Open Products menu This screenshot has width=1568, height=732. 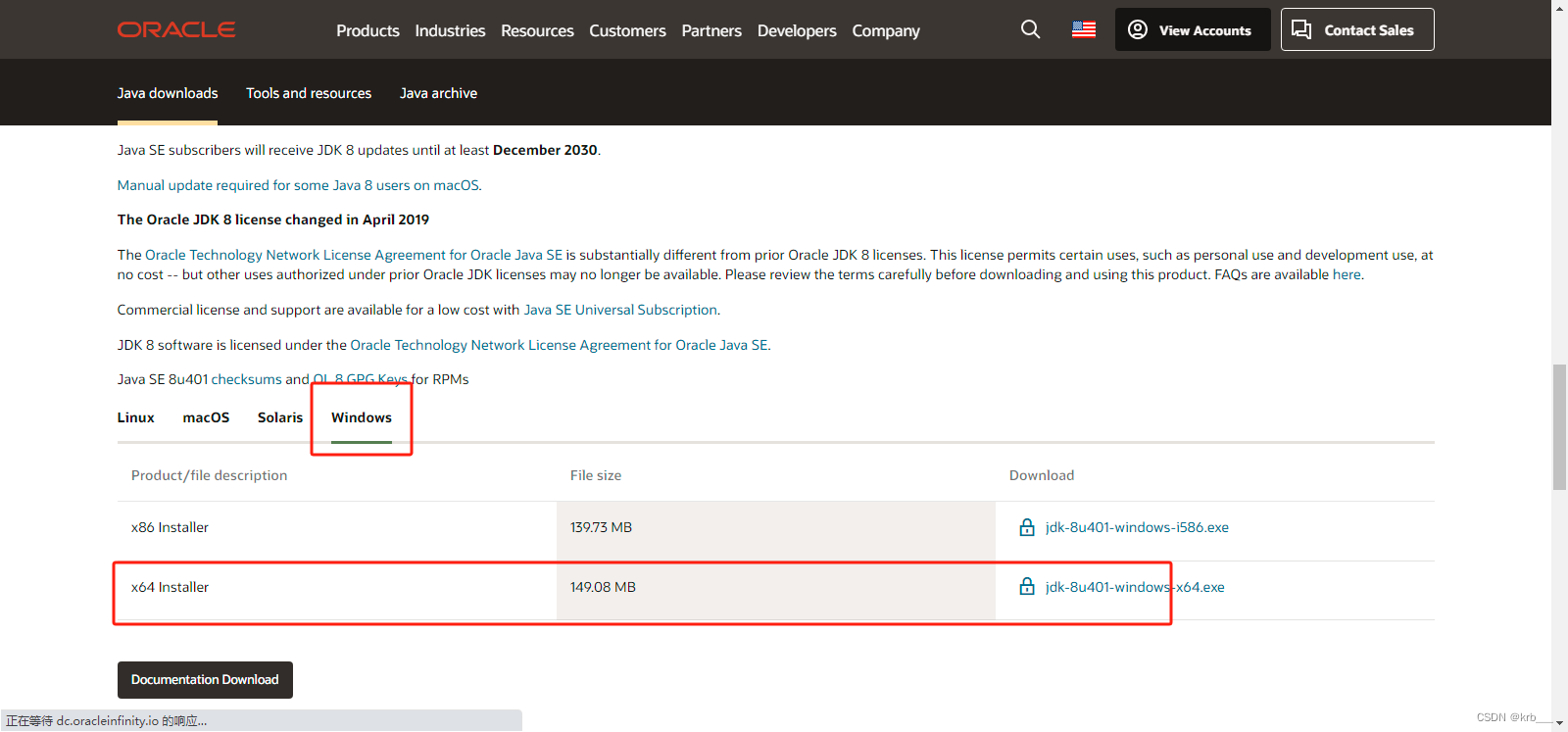click(x=367, y=30)
